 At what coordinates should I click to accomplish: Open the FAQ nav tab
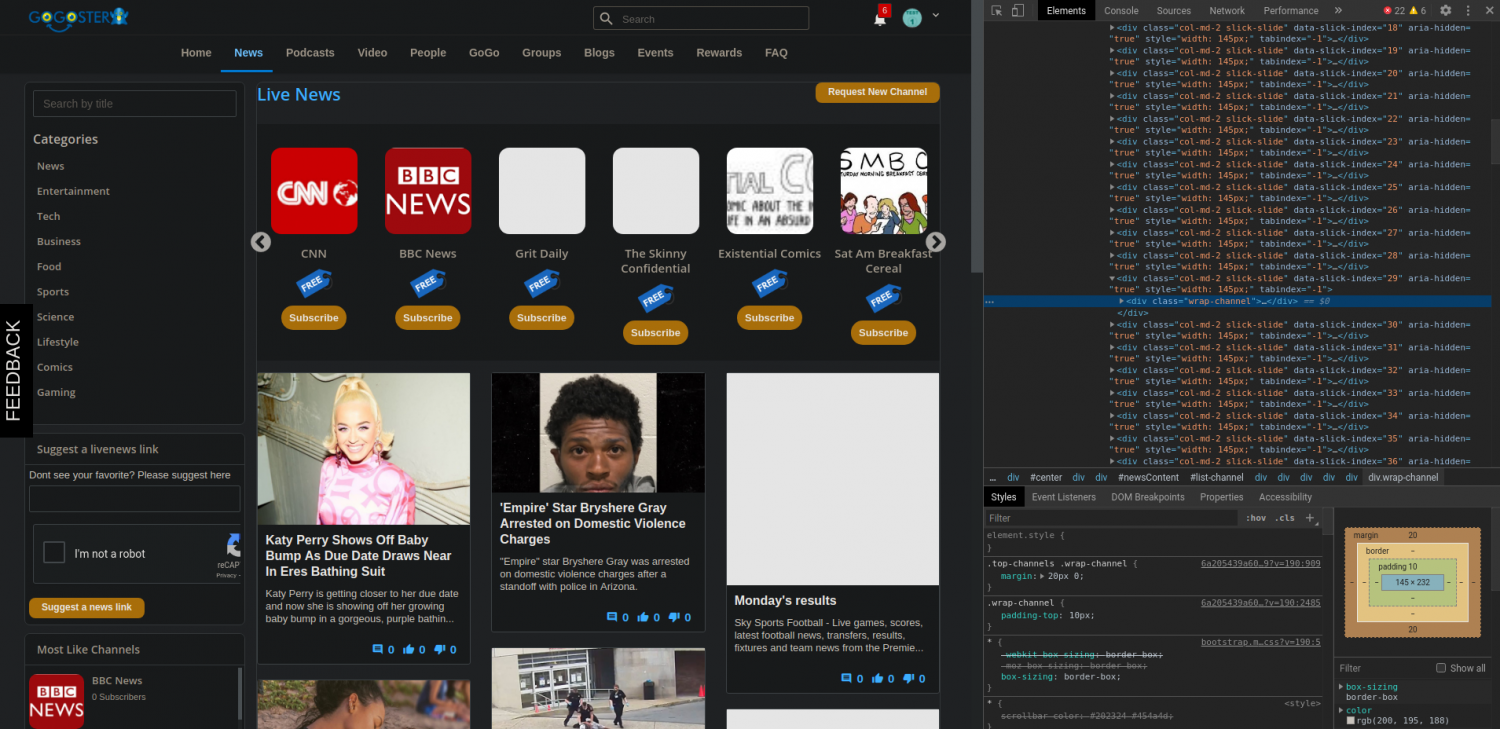(776, 53)
